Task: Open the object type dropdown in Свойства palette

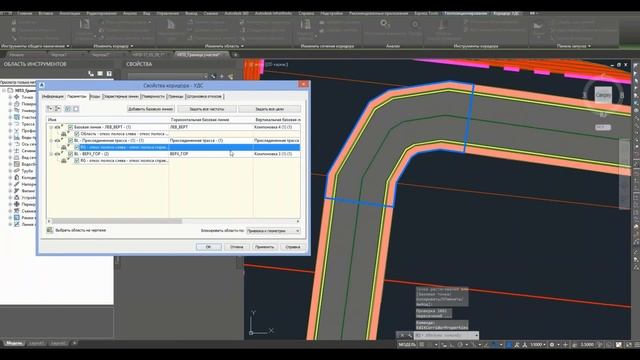Action: (x=167, y=76)
